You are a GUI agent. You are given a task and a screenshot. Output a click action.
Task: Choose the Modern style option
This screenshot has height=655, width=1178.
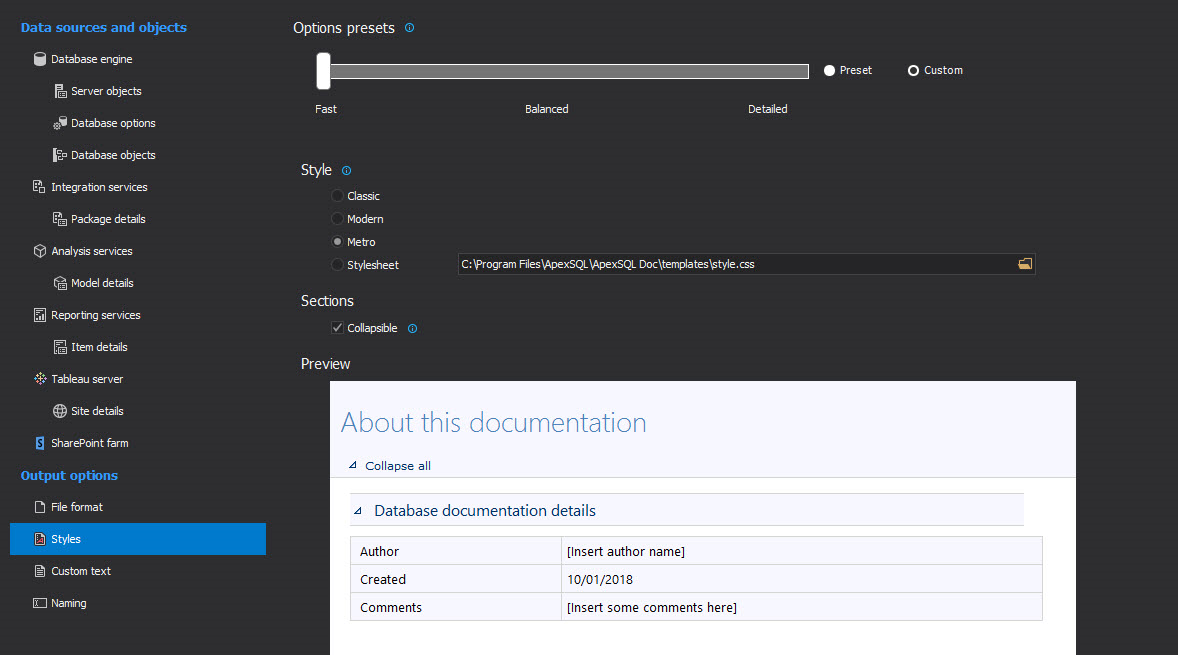(x=337, y=219)
